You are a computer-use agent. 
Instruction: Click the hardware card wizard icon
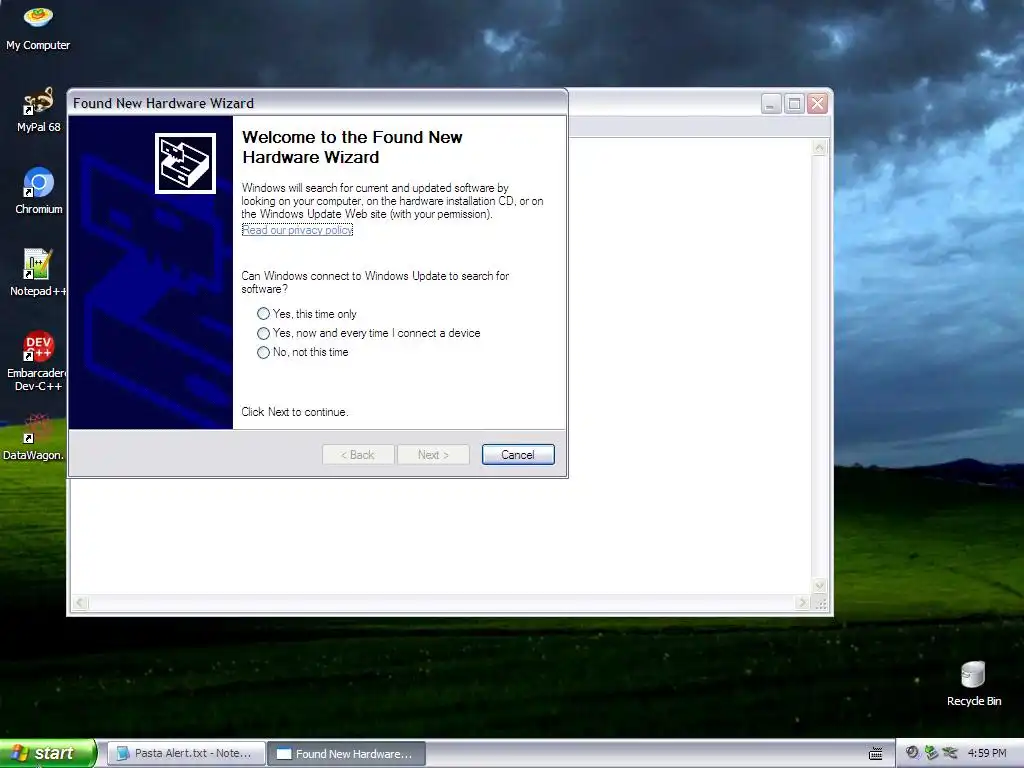[185, 163]
